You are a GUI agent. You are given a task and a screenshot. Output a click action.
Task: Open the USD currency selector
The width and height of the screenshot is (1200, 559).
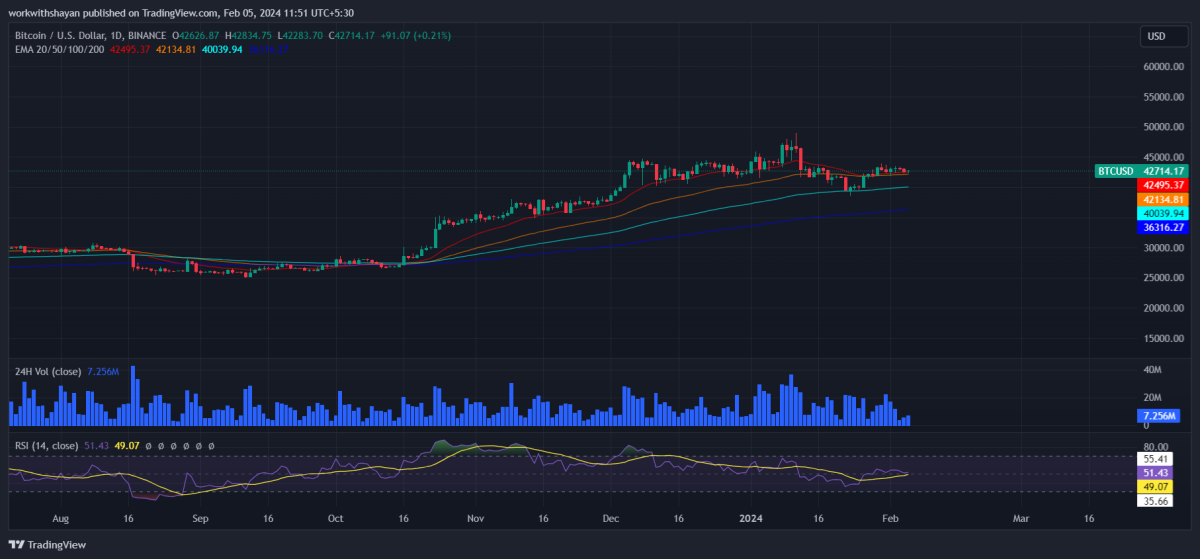(1156, 36)
